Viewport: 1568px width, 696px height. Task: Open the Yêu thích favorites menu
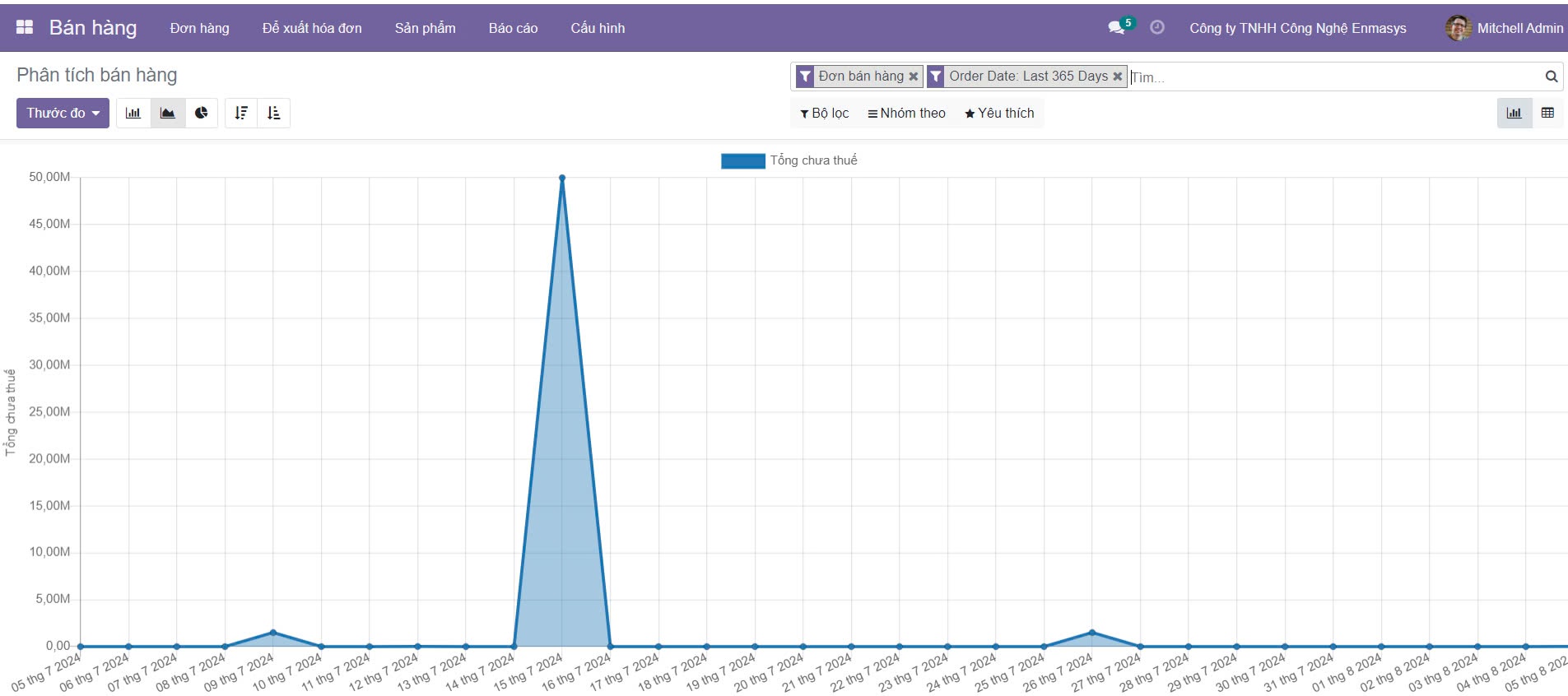pyautogui.click(x=999, y=113)
